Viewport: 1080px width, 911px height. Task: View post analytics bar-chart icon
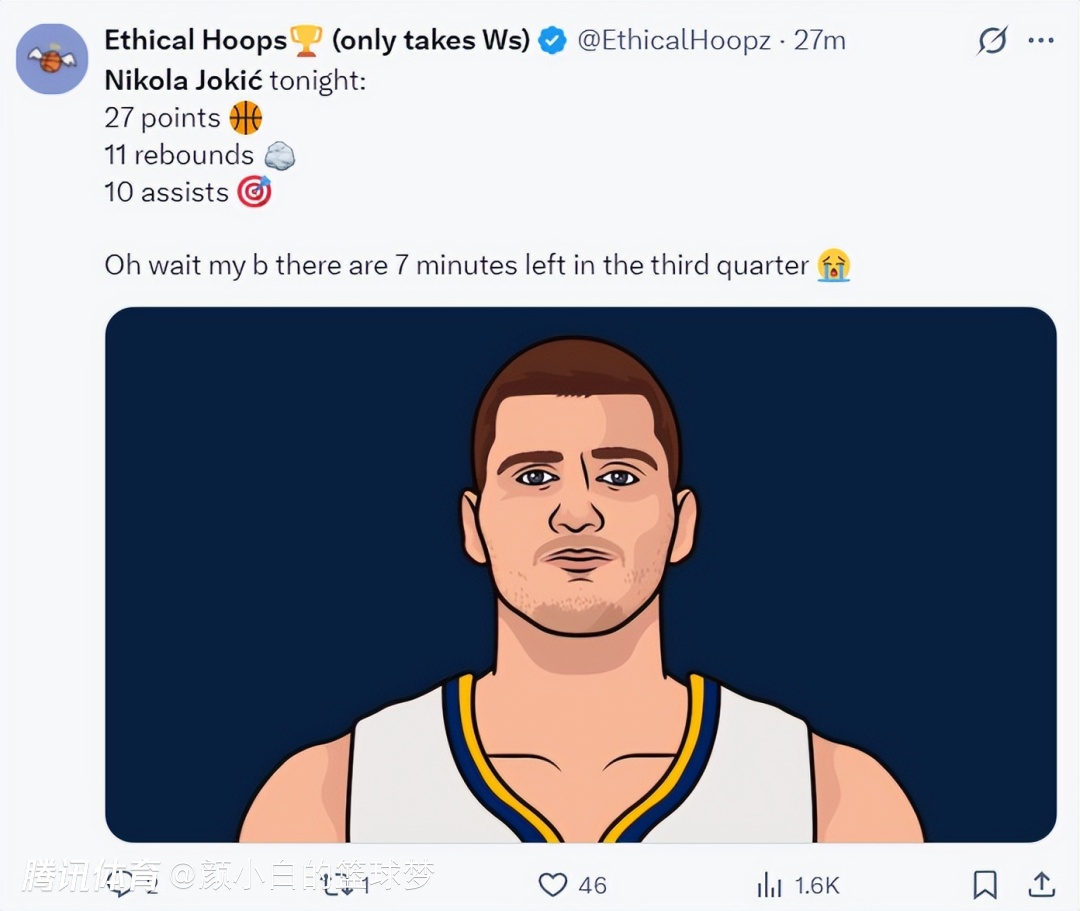tap(769, 884)
